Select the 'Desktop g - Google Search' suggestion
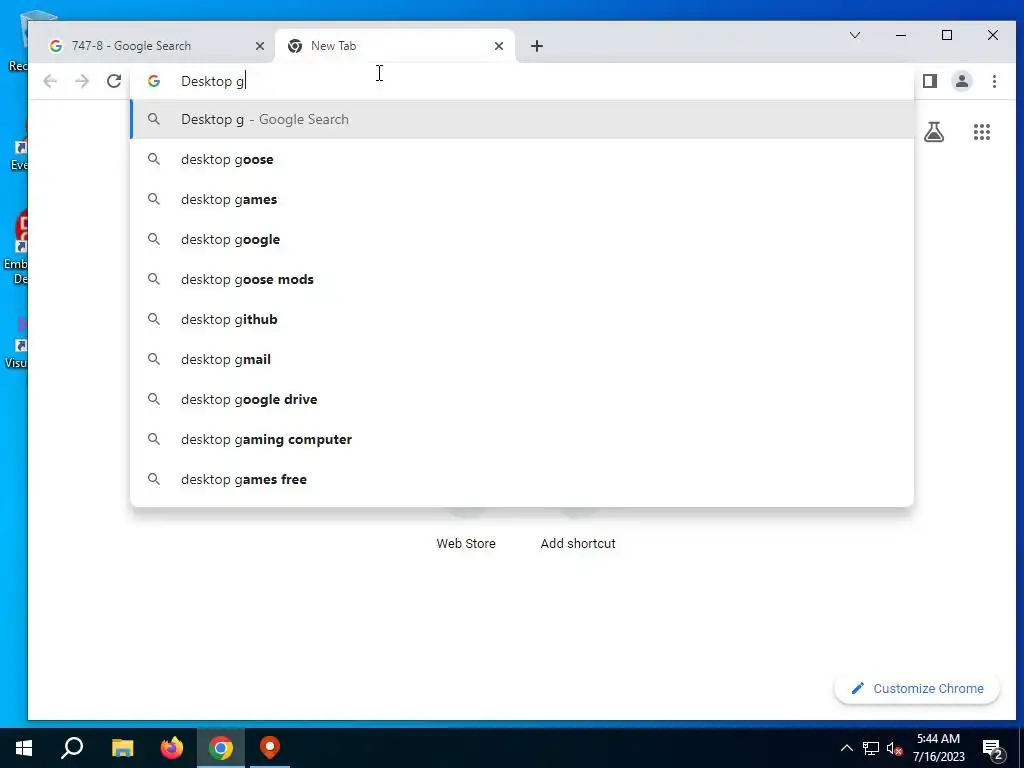The image size is (1024, 768). 522,120
